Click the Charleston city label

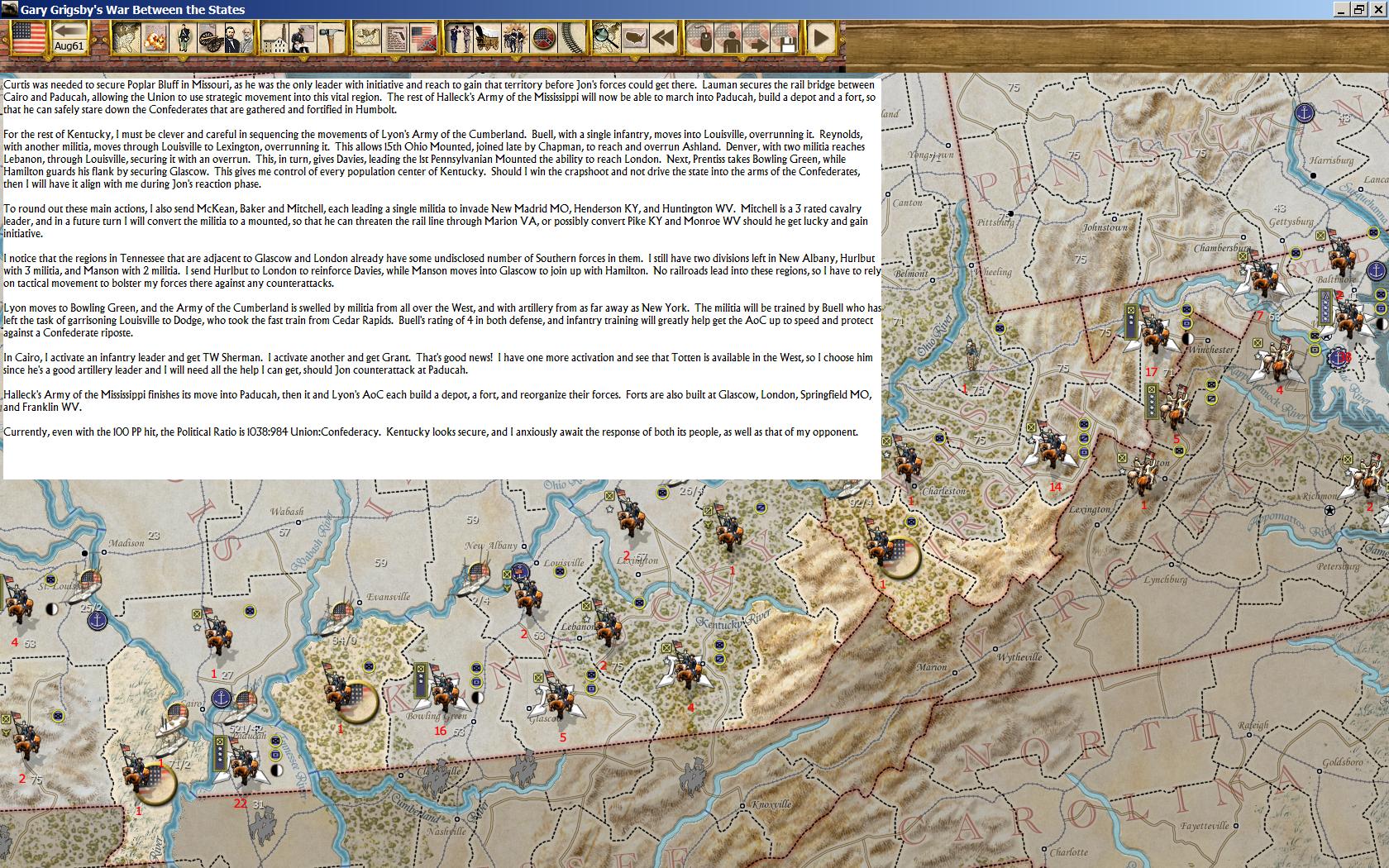943,491
